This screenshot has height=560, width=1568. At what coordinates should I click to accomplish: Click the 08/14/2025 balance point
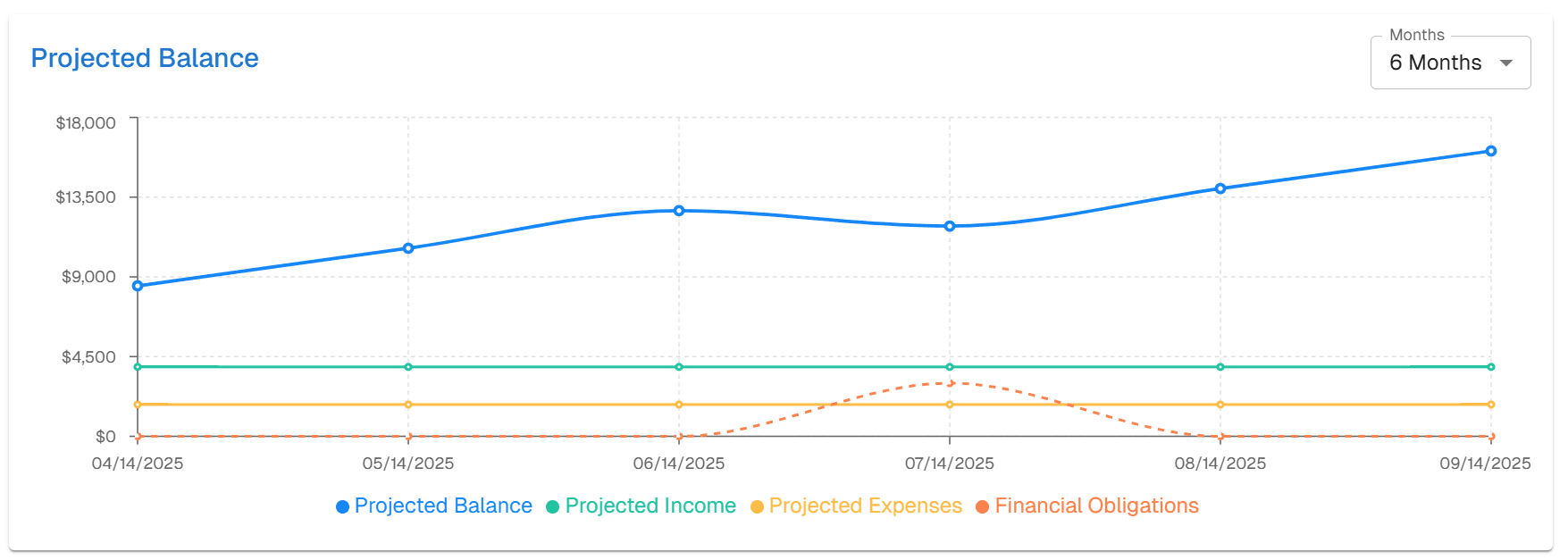[1219, 188]
